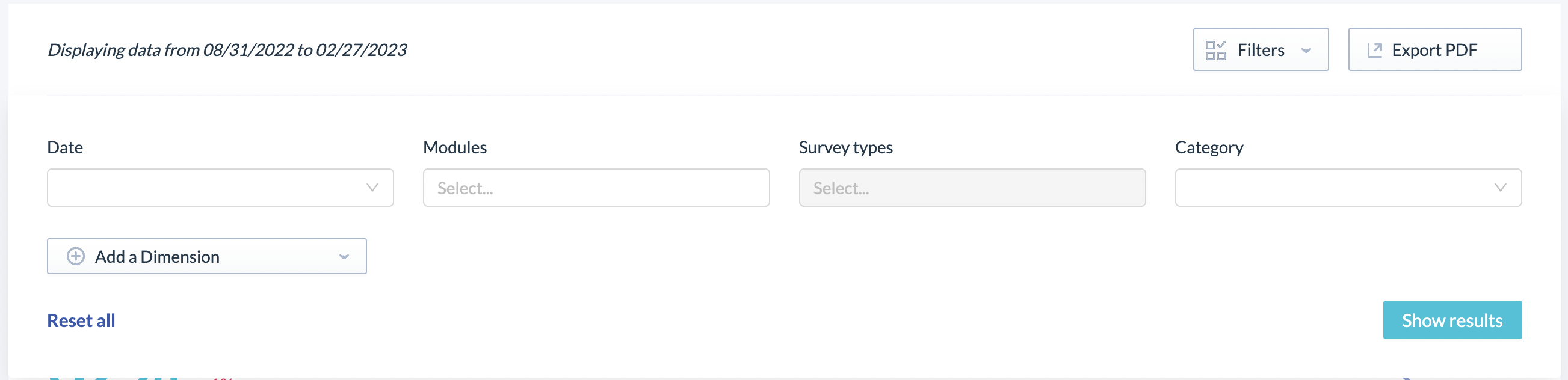
Task: Toggle the Filters panel via its caret
Action: pyautogui.click(x=1306, y=51)
